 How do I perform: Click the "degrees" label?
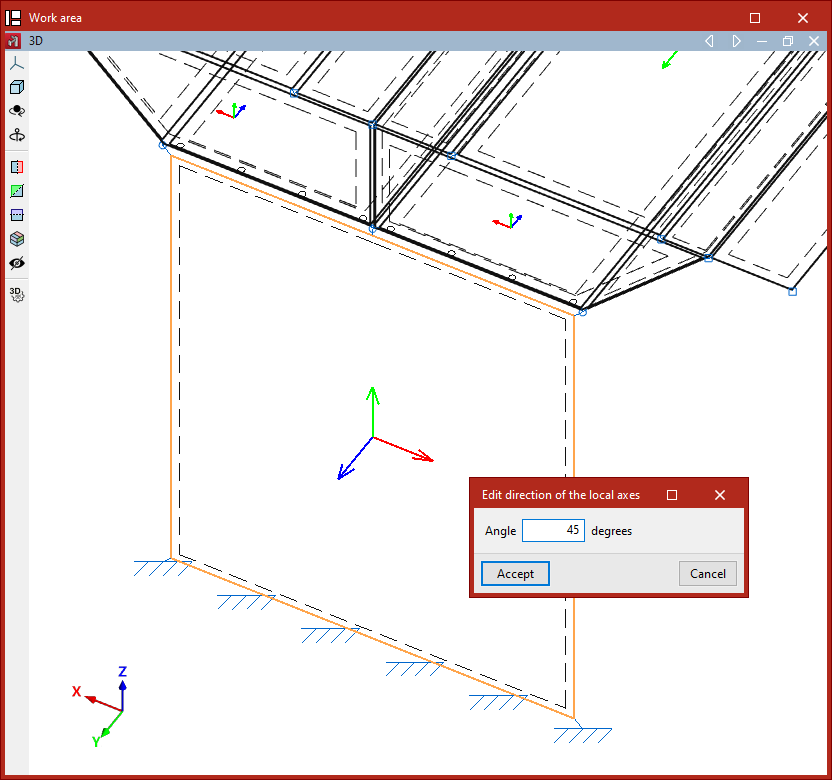[611, 531]
